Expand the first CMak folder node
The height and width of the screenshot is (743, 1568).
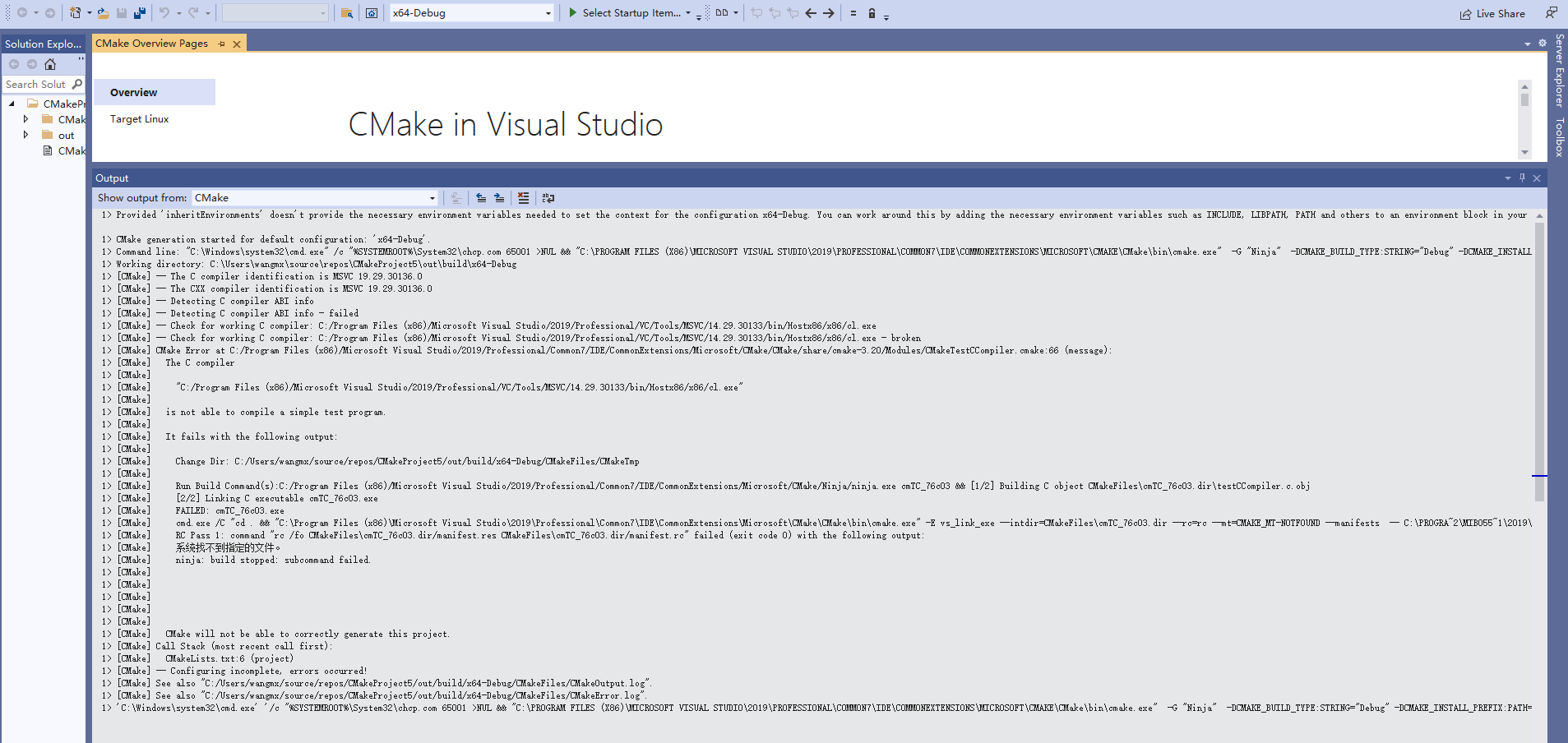click(x=25, y=119)
